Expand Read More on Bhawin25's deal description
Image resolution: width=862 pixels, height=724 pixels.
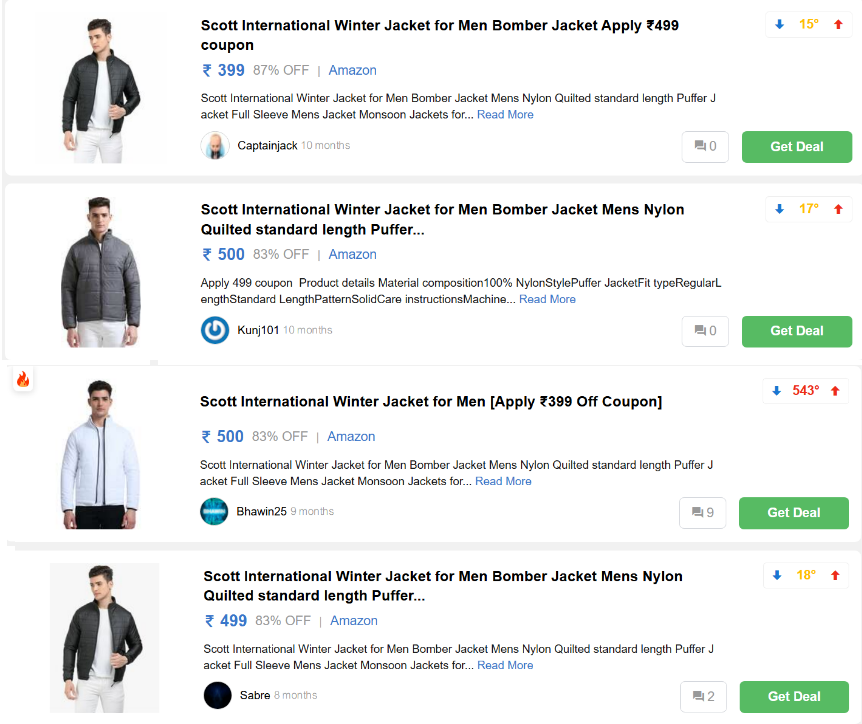pos(503,481)
